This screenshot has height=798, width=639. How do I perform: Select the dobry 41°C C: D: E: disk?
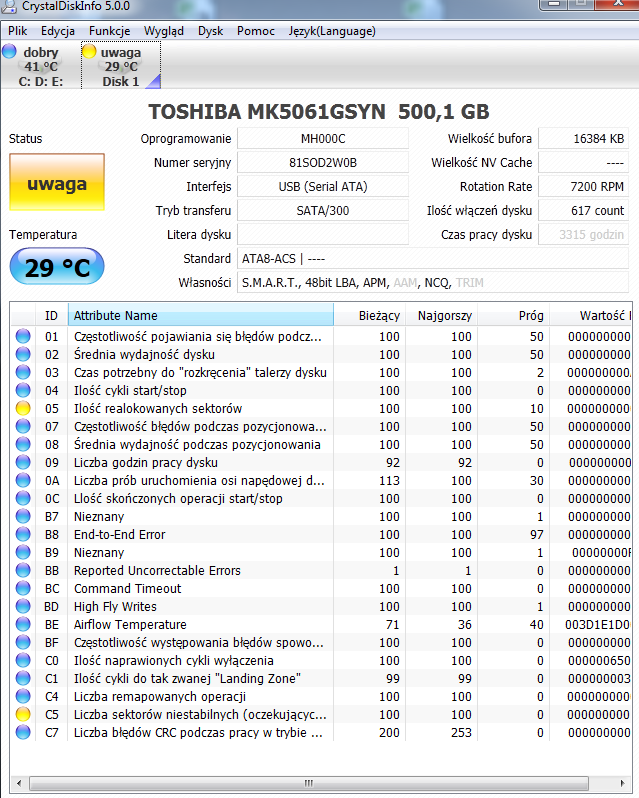pyautogui.click(x=41, y=66)
